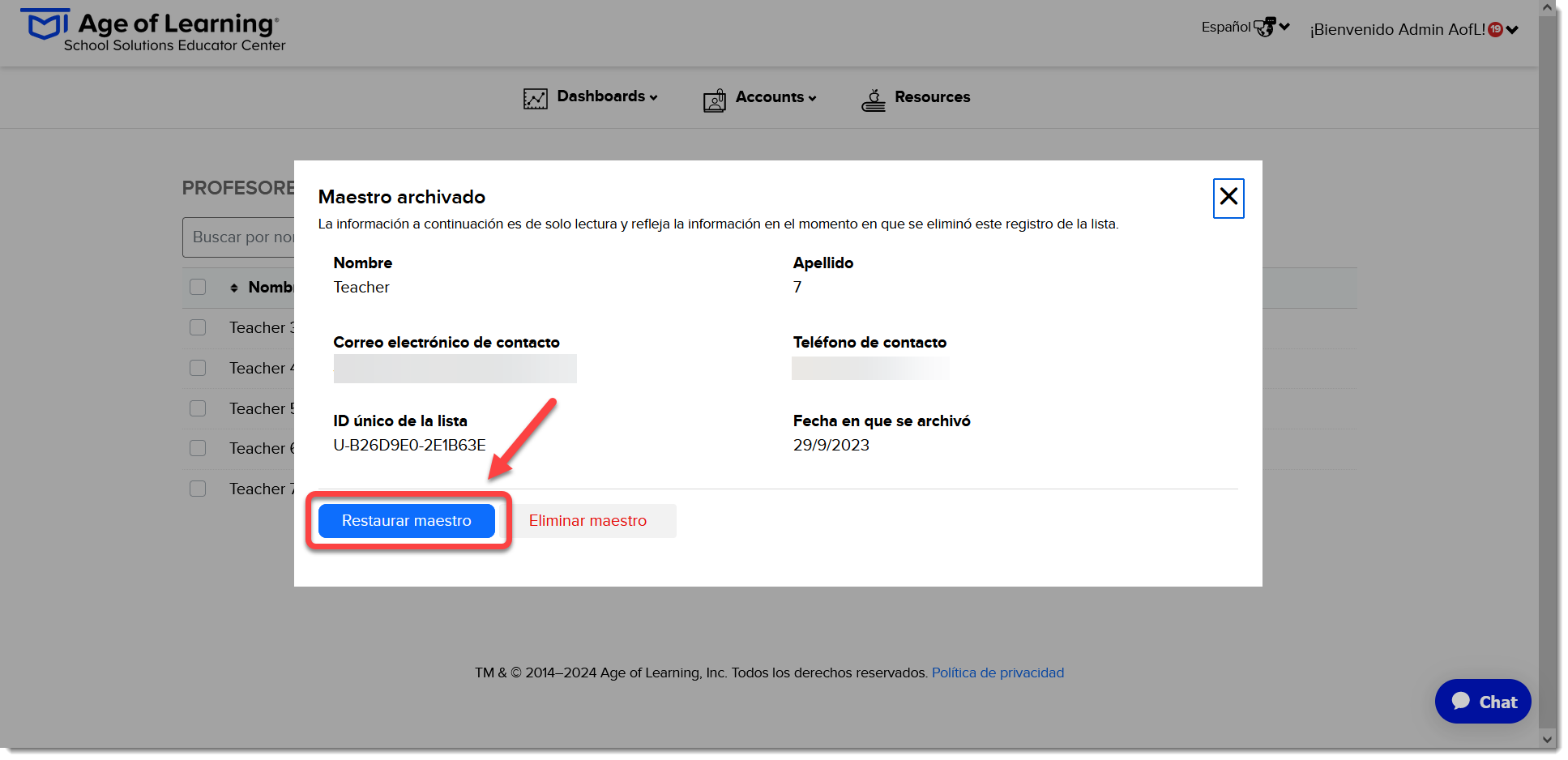Screen dimensions: 1568x760
Task: Click the page vertical scrollbar
Action: (1549, 373)
